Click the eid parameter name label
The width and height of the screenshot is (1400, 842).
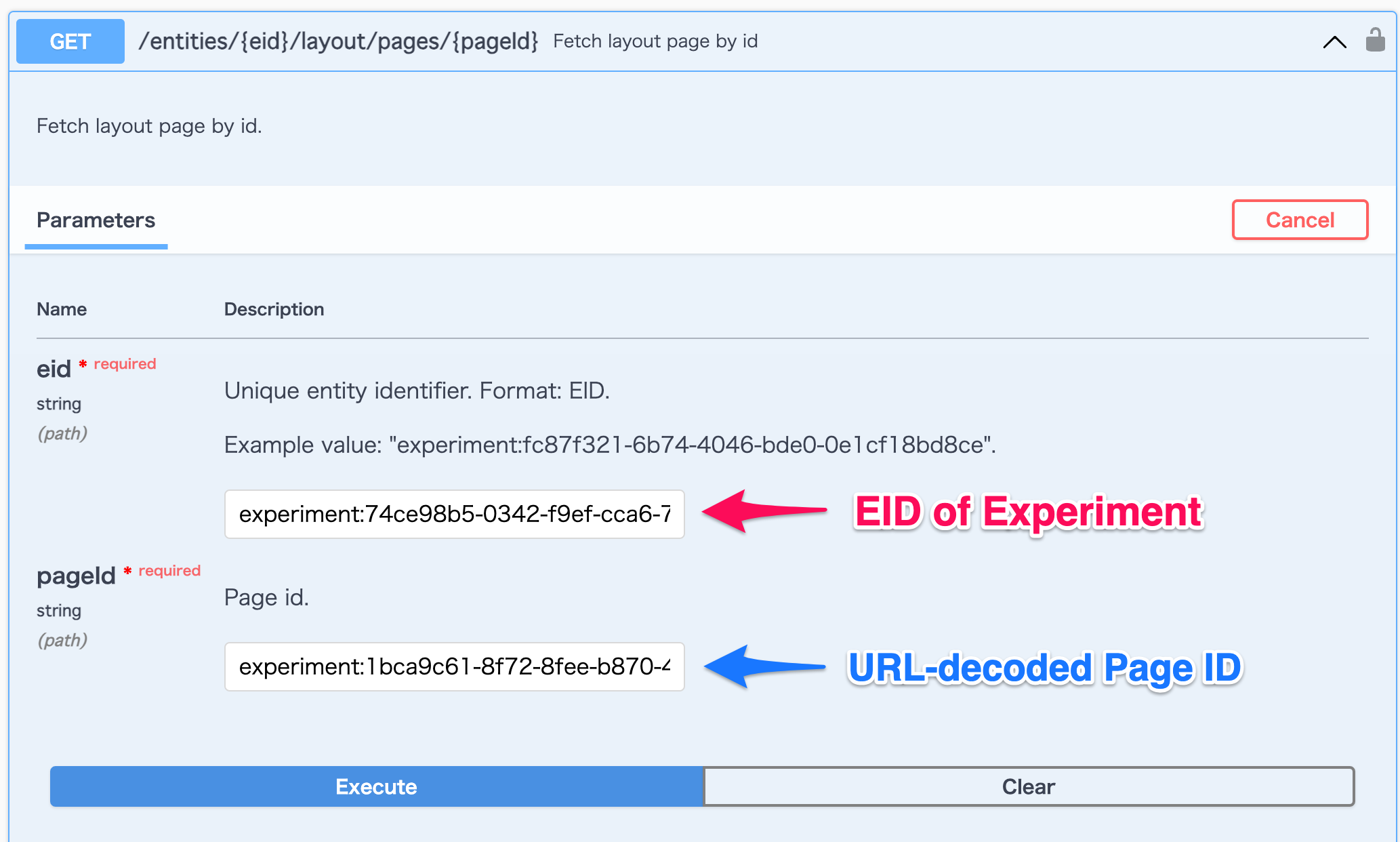54,369
